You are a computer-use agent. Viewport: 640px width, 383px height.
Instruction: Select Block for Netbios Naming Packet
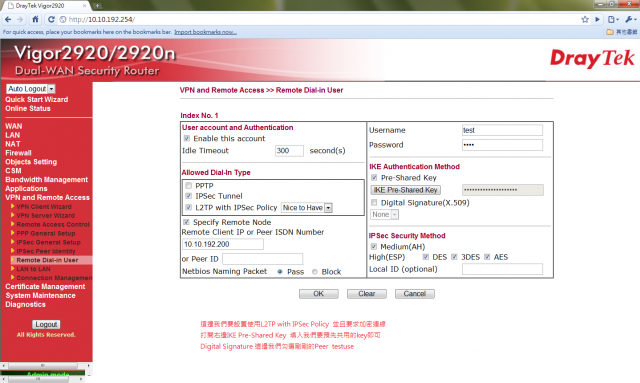(315, 272)
